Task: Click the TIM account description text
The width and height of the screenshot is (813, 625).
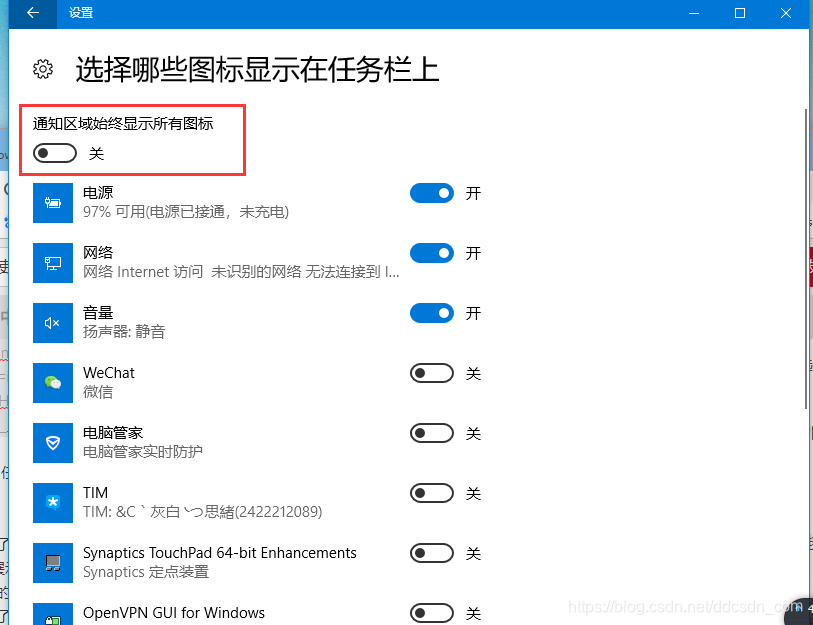Action: (x=202, y=512)
